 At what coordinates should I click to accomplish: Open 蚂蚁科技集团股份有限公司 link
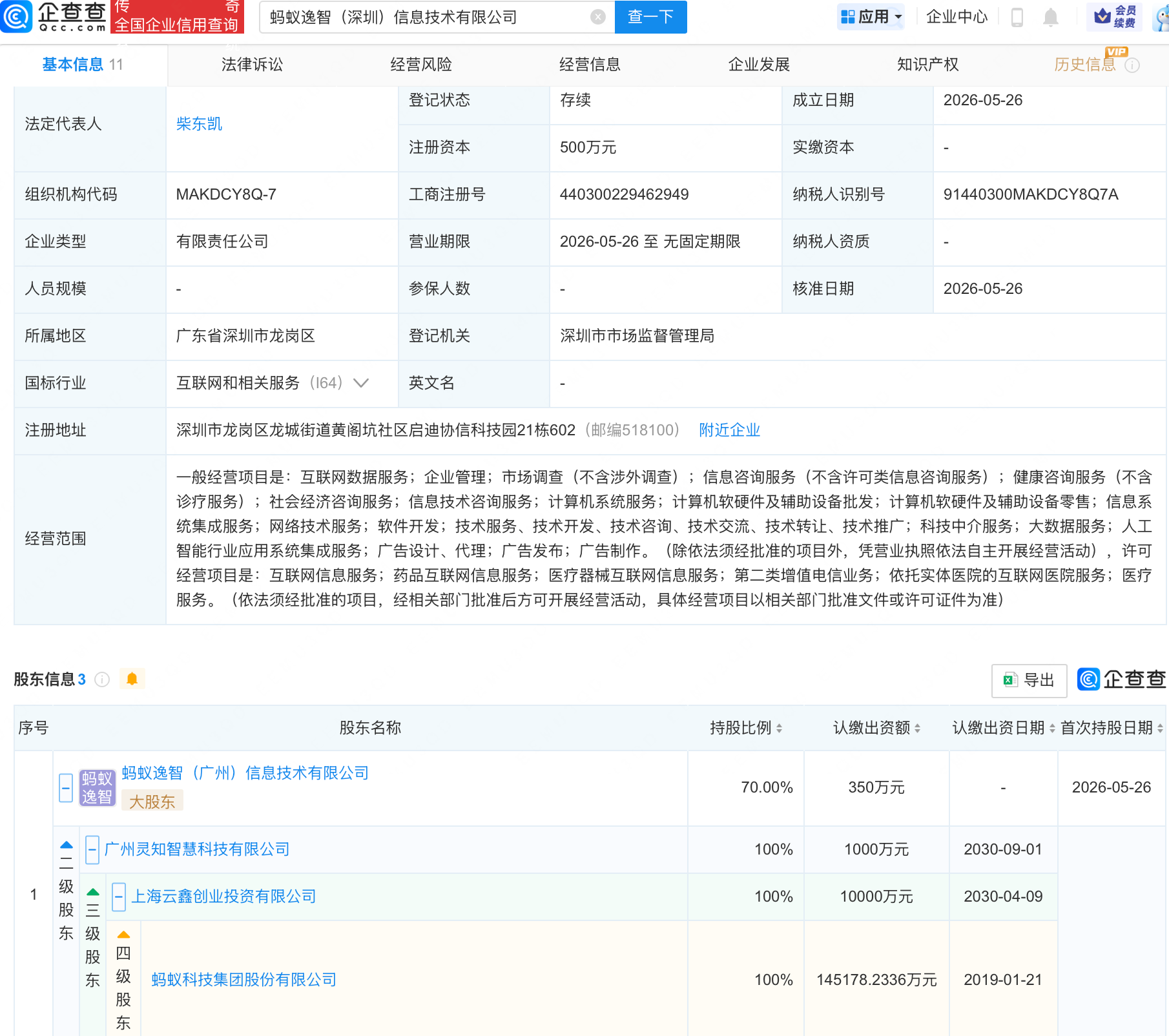[243, 980]
